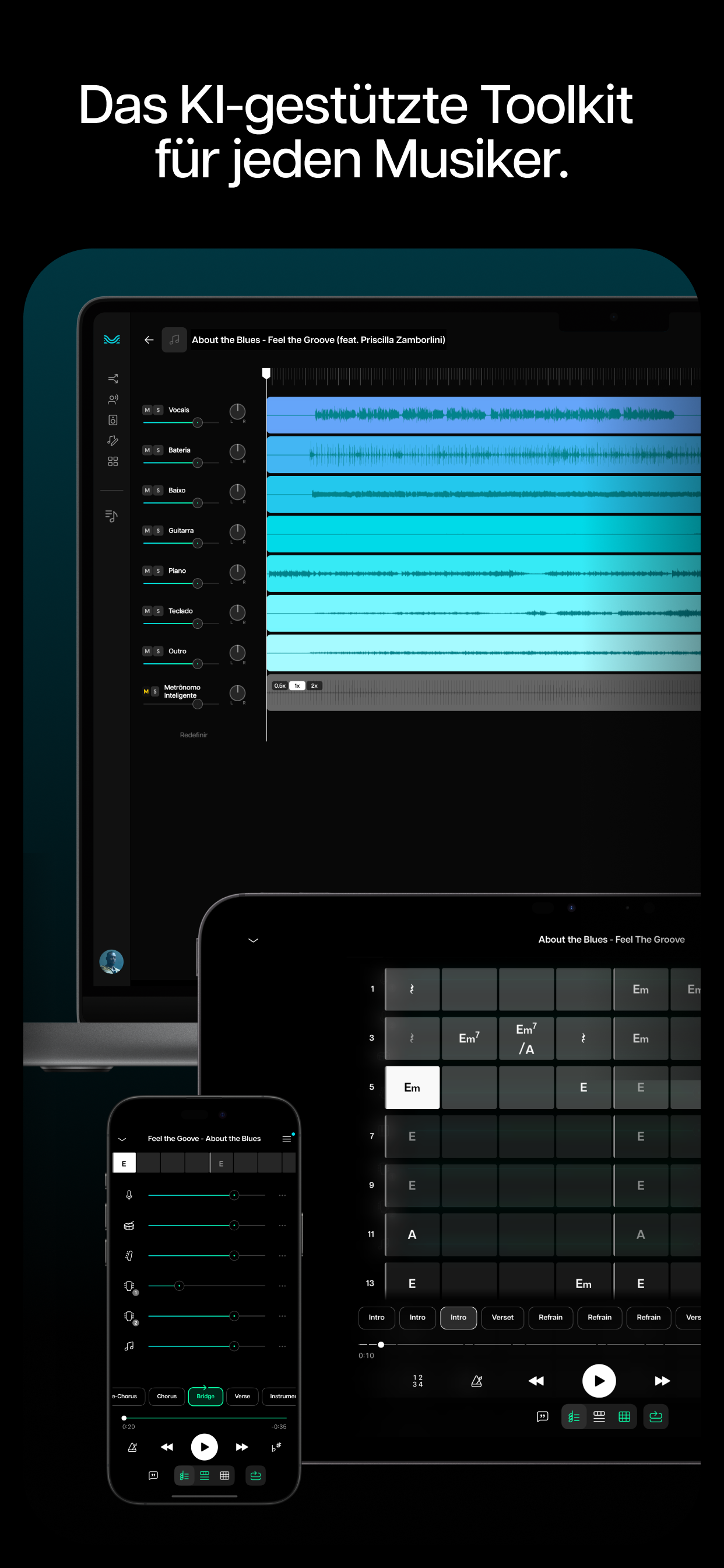Viewport: 724px width, 1568px height.
Task: Click the Redefinir reset link
Action: pos(194,734)
